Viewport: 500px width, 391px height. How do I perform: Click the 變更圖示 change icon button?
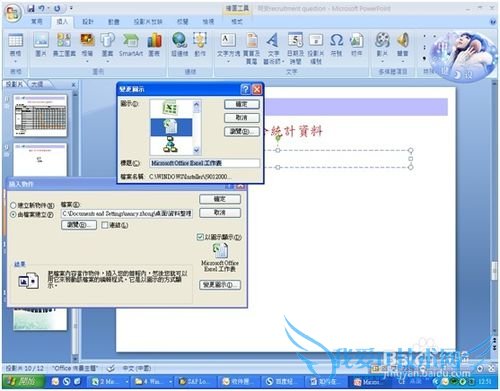pyautogui.click(x=220, y=285)
